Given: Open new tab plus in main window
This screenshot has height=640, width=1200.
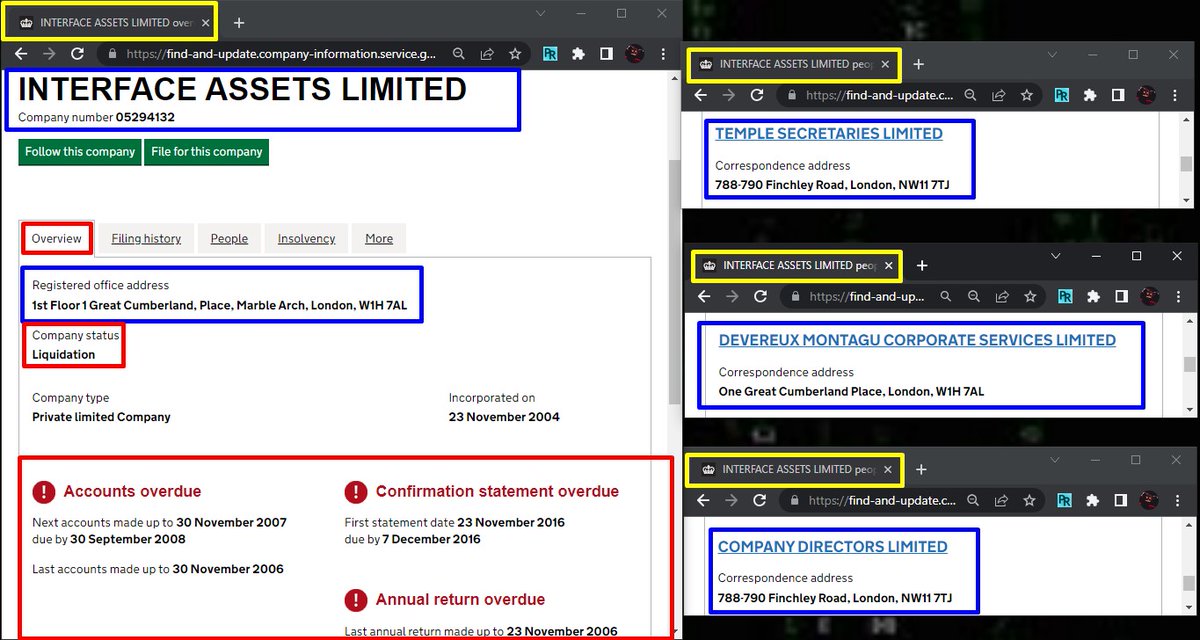Looking at the screenshot, I should coord(238,22).
